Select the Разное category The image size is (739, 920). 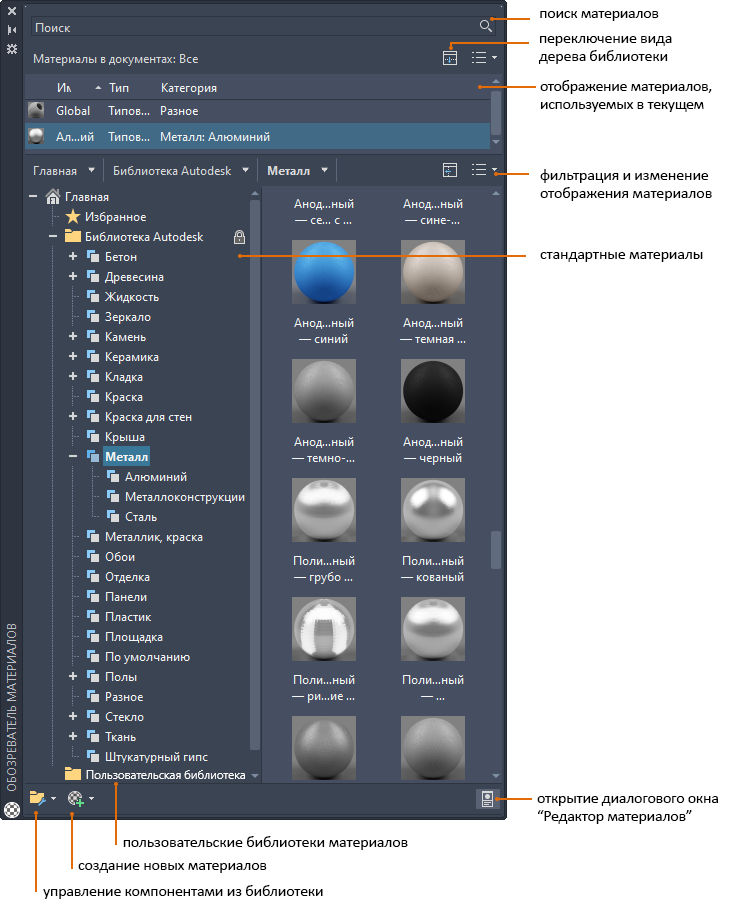click(124, 697)
